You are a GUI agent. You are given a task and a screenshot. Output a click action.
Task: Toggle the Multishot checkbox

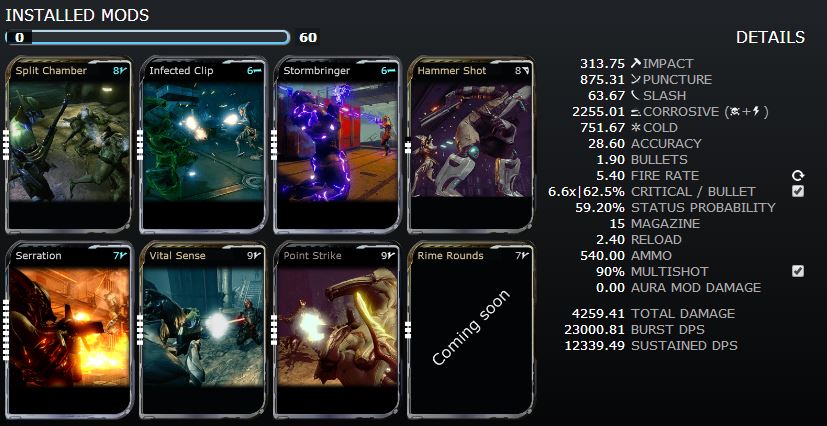click(x=798, y=271)
